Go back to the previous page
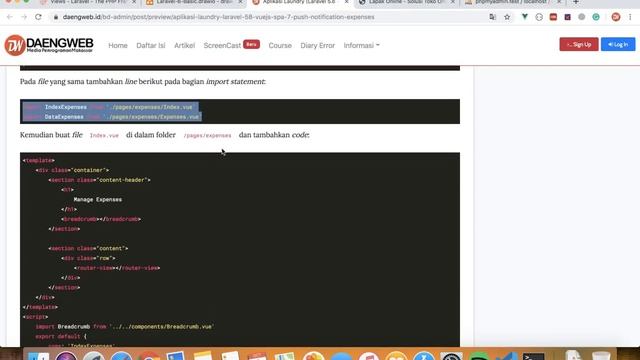640x360 pixels. [10, 17]
